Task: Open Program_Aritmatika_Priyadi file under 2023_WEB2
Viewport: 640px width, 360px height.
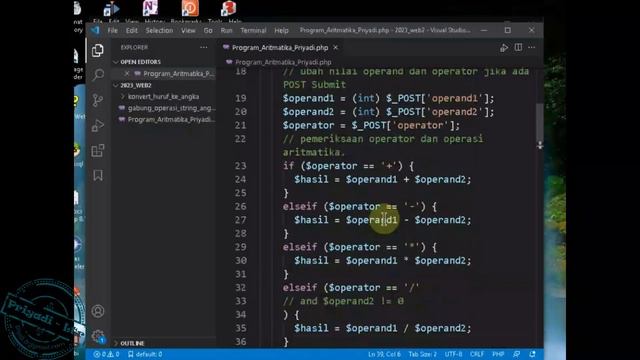Action: click(167, 120)
